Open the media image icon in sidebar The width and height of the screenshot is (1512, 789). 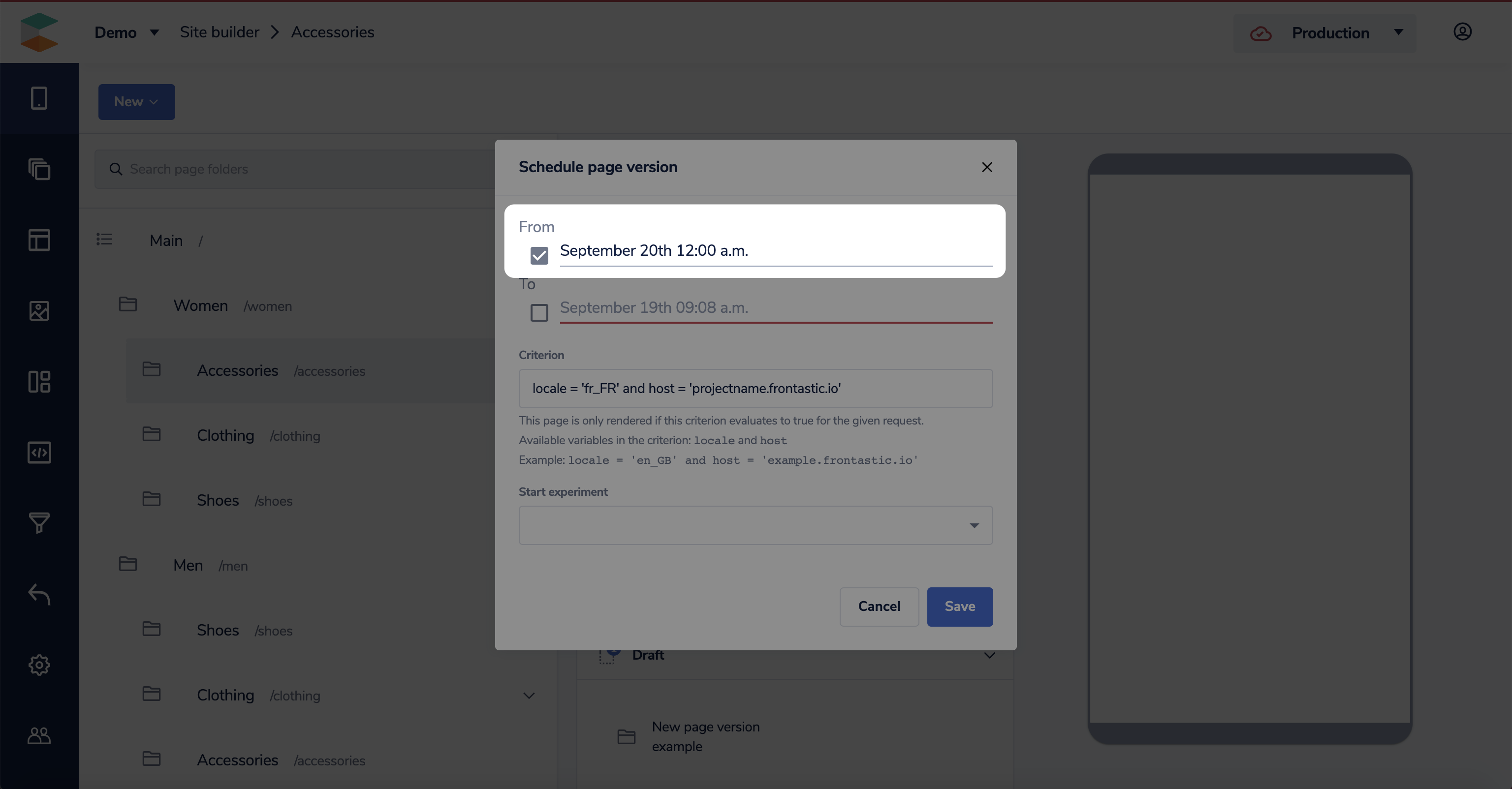[x=39, y=311]
